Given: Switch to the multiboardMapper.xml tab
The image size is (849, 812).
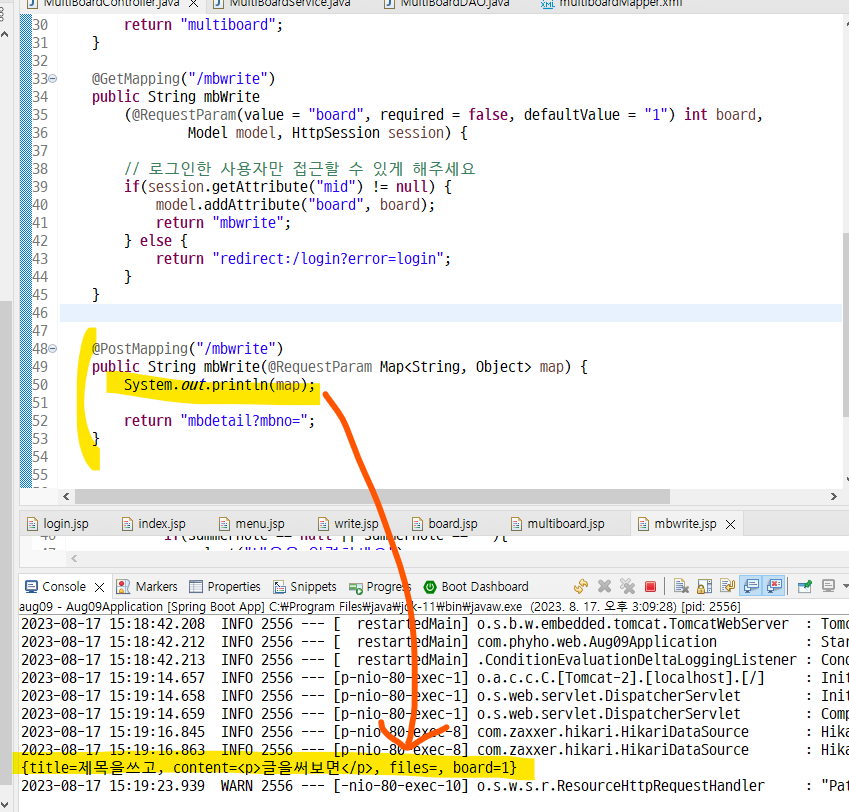Looking at the screenshot, I should [x=612, y=3].
